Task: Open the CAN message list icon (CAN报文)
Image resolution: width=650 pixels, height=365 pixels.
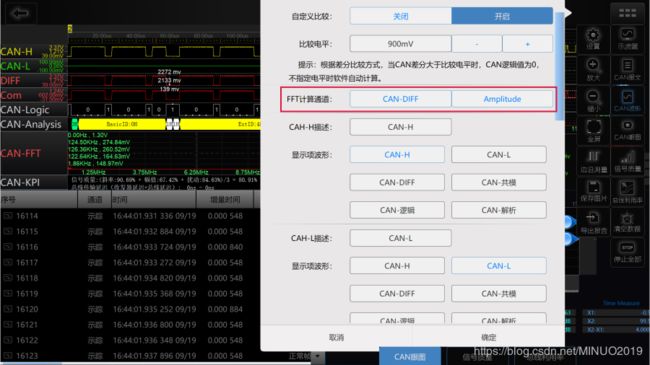Action: point(627,69)
